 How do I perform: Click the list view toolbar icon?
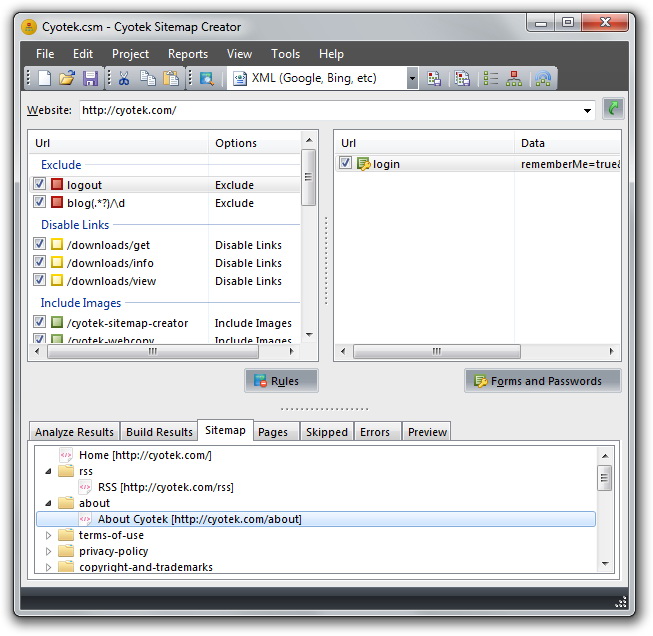pos(491,78)
